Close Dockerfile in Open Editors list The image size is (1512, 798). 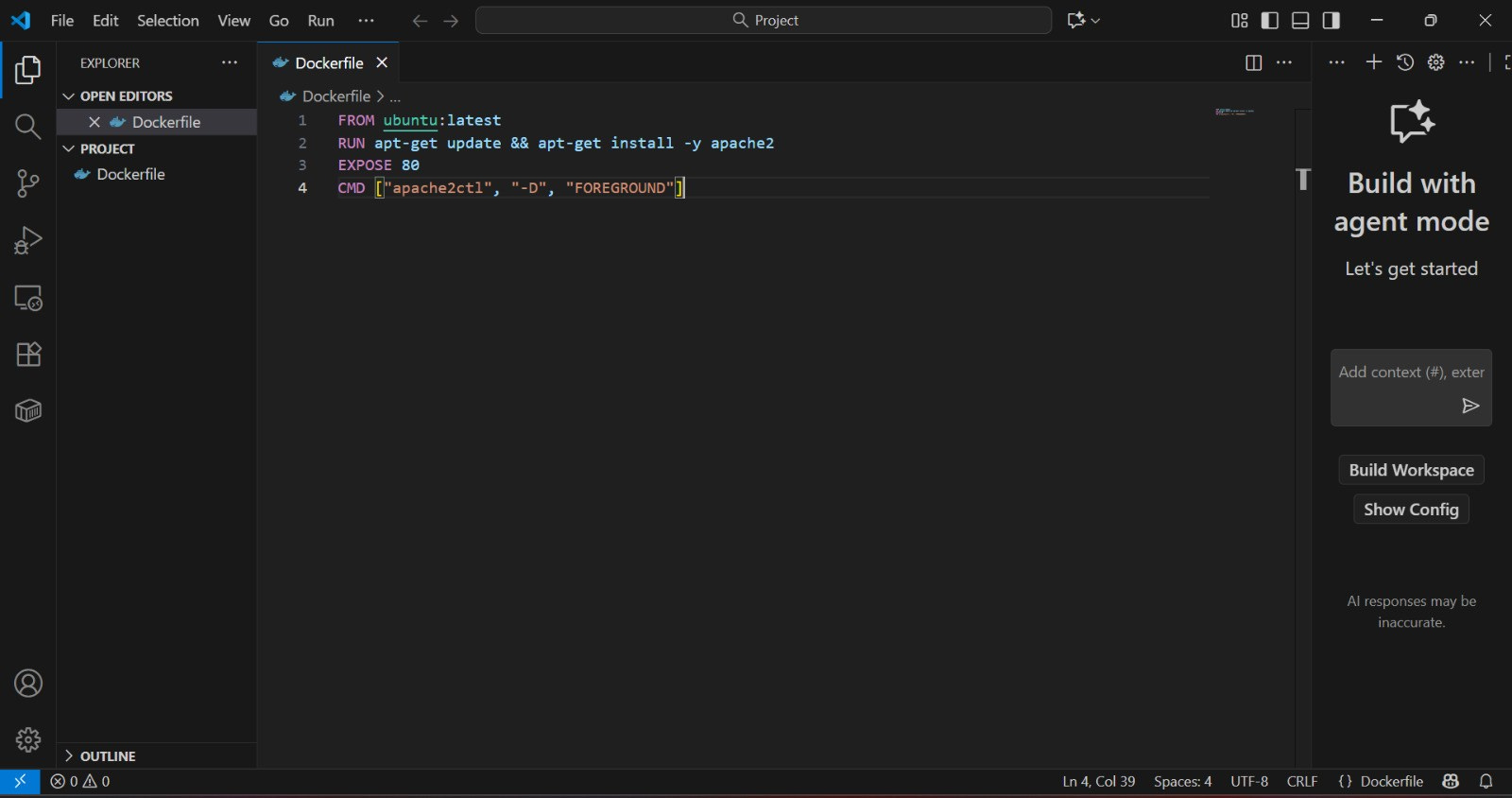tap(94, 122)
